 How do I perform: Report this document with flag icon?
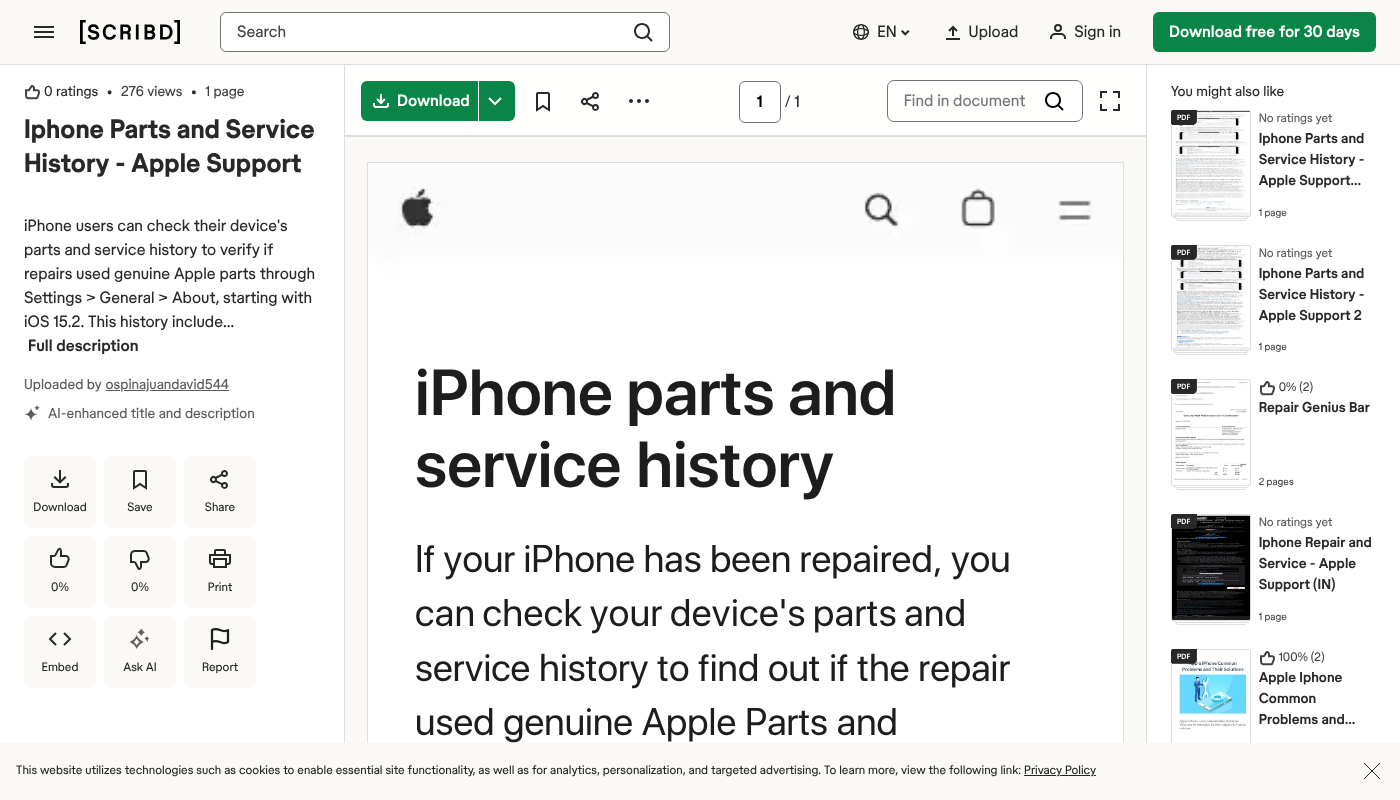220,651
